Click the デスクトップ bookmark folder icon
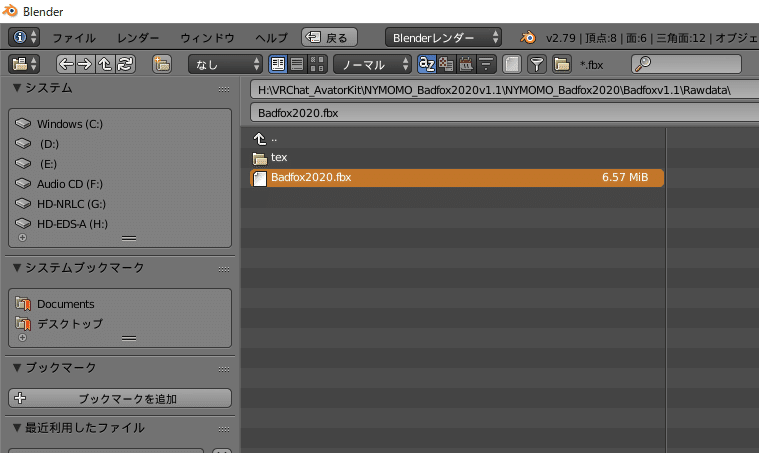This screenshot has width=759, height=453. (x=23, y=323)
